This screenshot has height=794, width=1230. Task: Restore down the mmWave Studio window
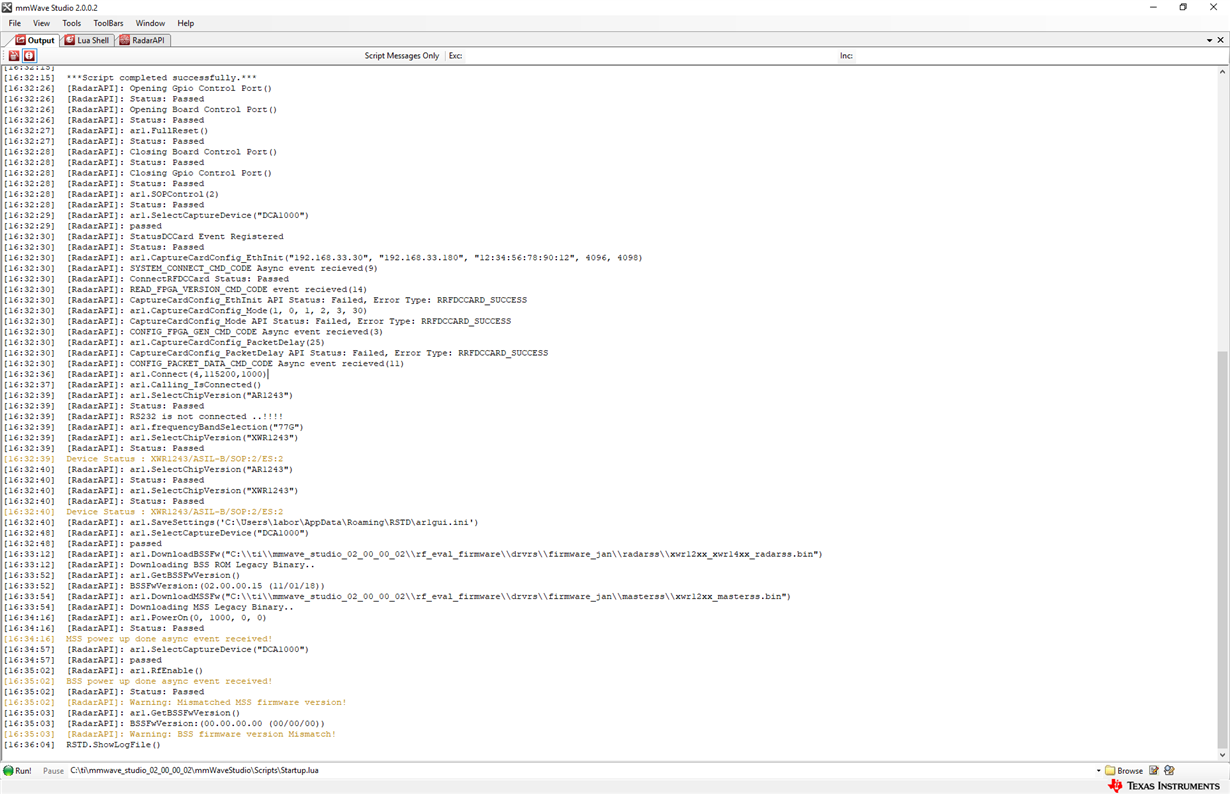pos(1183,7)
